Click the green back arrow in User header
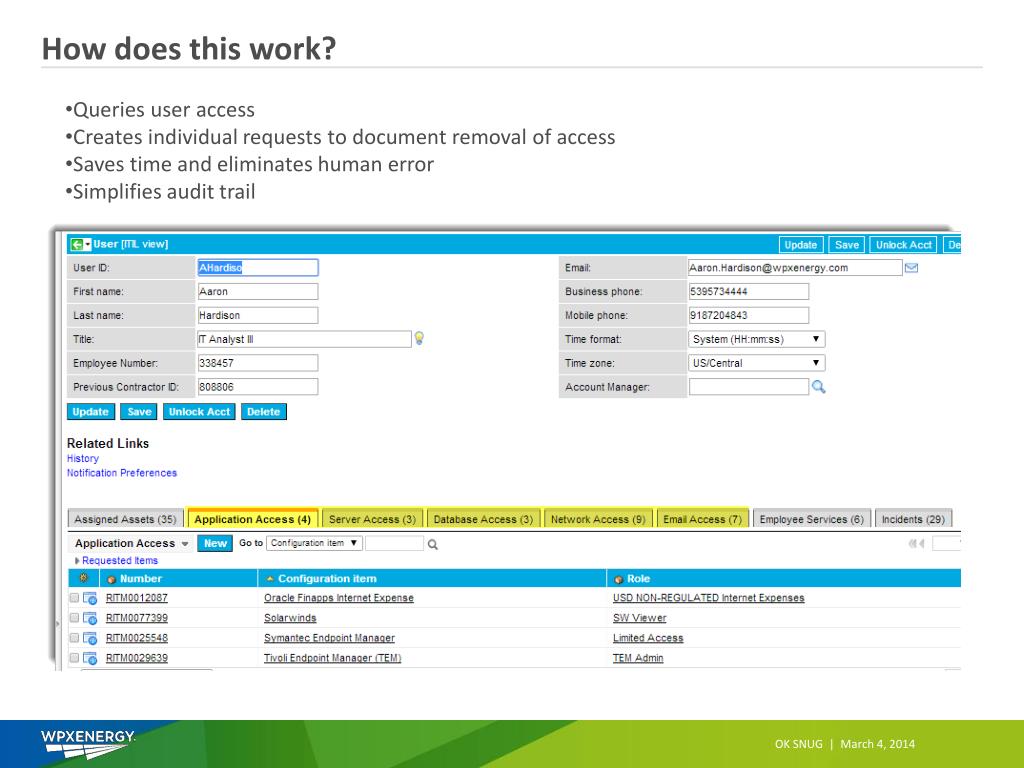Viewport: 1024px width, 768px height. [x=76, y=244]
